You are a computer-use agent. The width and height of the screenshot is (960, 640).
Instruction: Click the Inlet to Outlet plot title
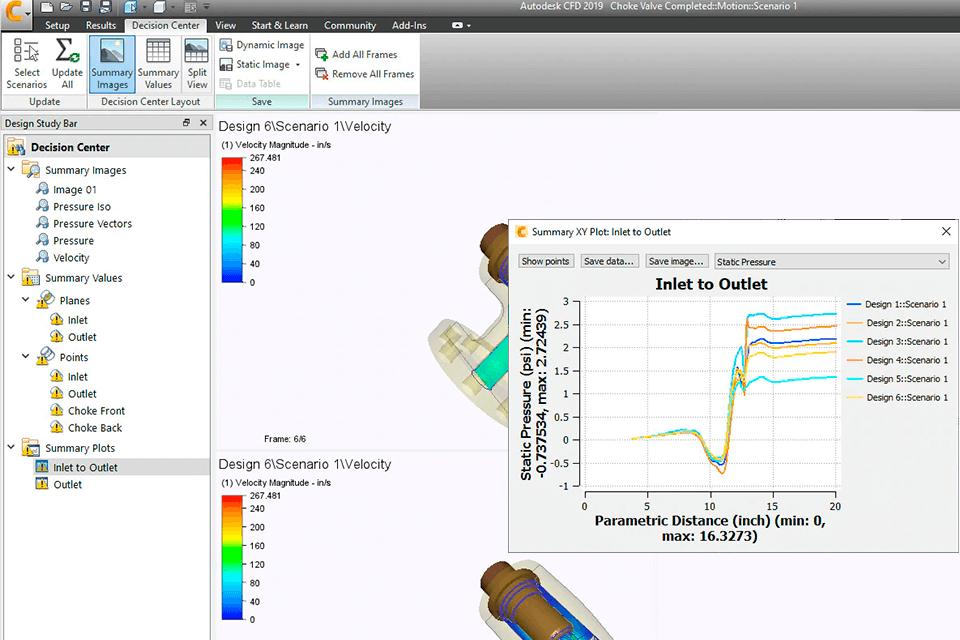pyautogui.click(x=711, y=284)
